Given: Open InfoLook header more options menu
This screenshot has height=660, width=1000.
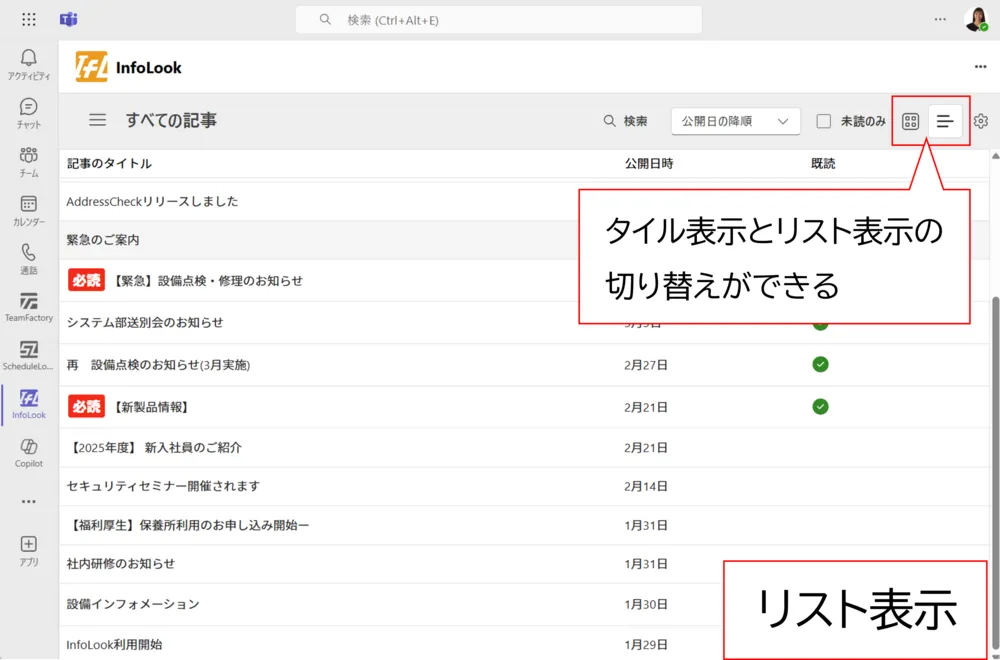Looking at the screenshot, I should click(980, 67).
